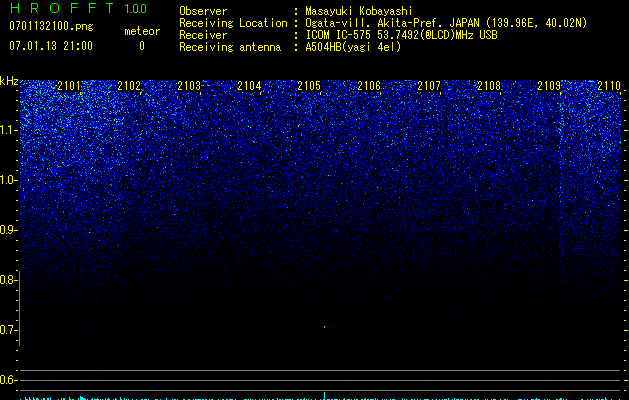Click the 1.0 kHz frequency label

(9, 180)
